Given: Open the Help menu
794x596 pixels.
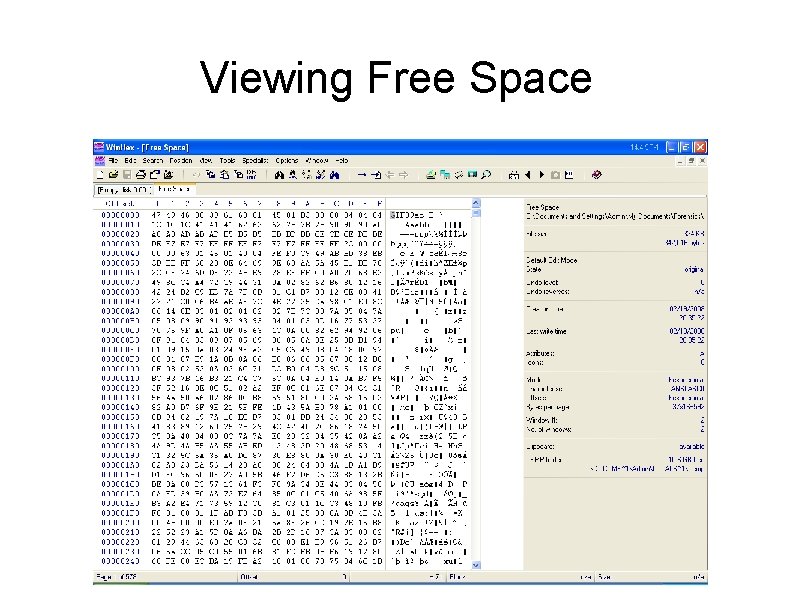Looking at the screenshot, I should coord(342,161).
